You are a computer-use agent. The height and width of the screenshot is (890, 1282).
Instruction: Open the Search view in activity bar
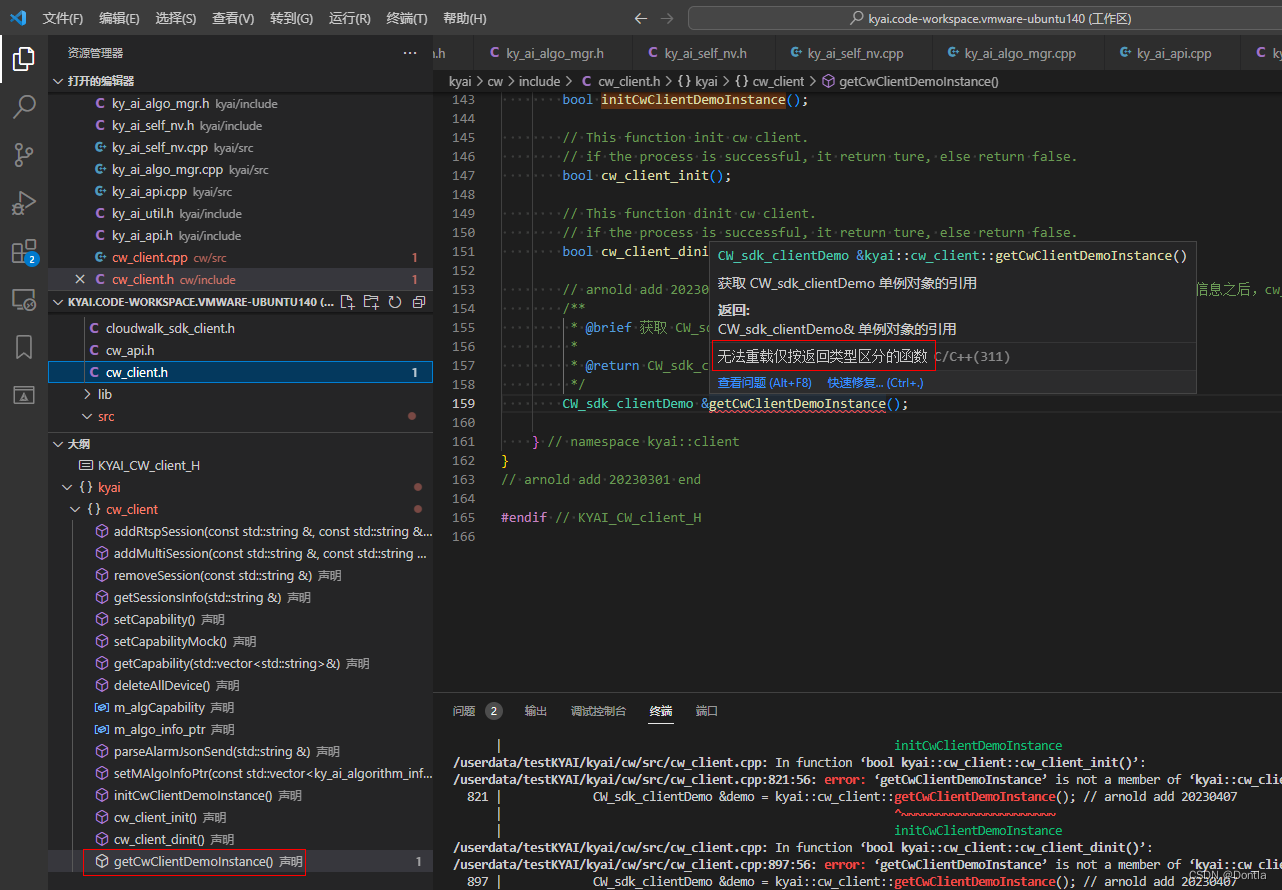click(x=24, y=106)
